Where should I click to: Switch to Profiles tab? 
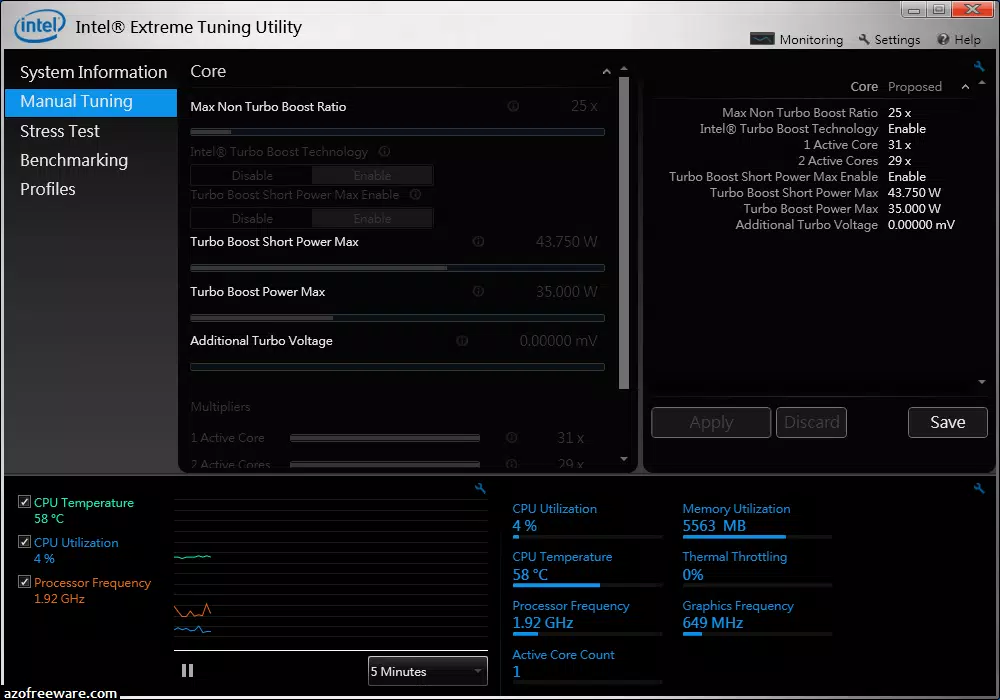tap(47, 189)
